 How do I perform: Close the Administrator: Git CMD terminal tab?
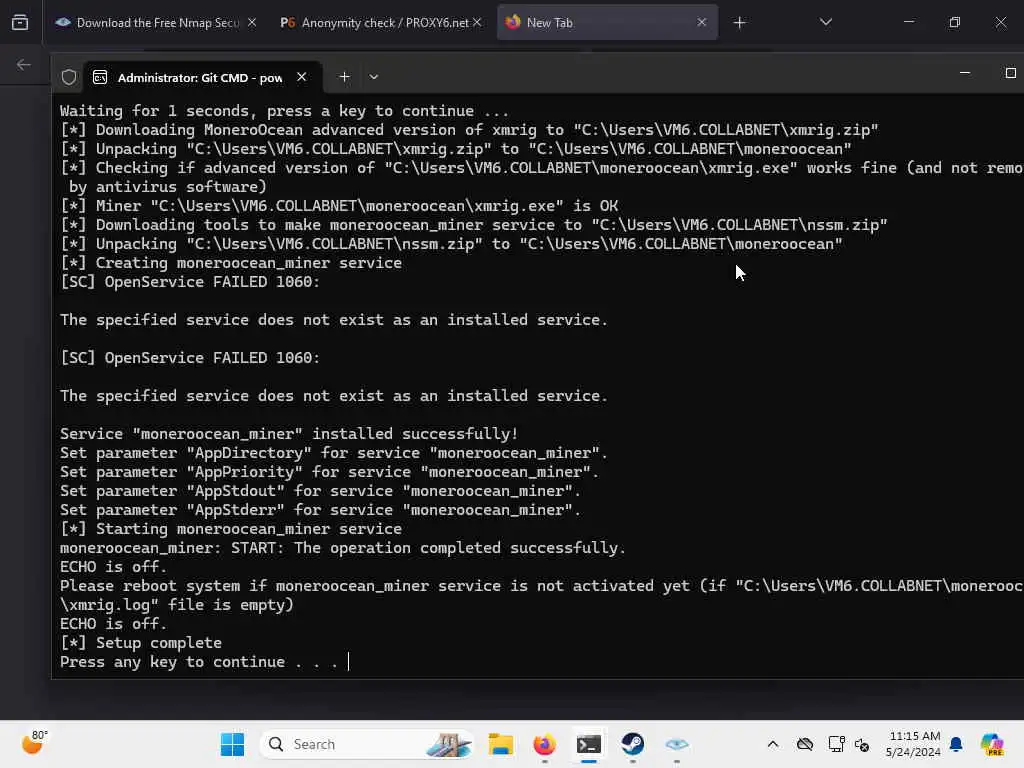[302, 77]
